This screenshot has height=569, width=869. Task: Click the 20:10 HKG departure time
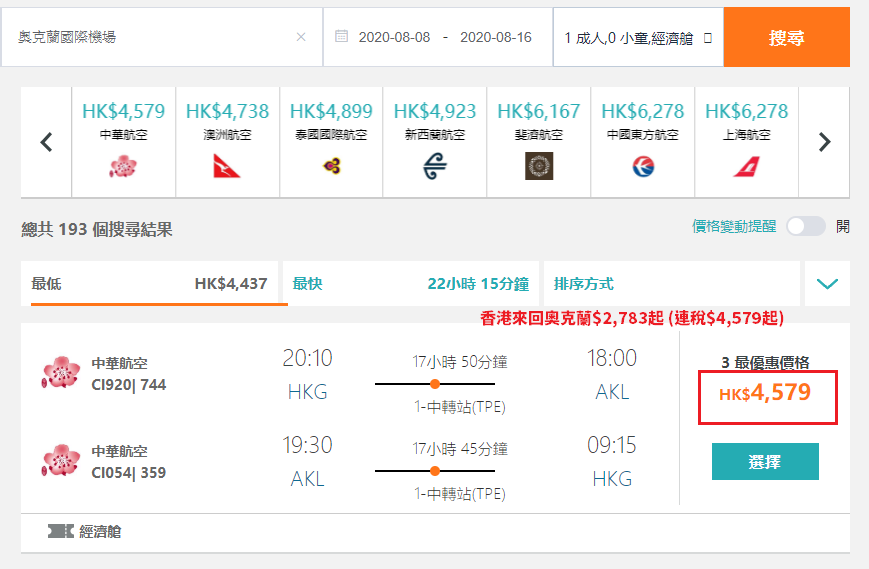point(308,358)
